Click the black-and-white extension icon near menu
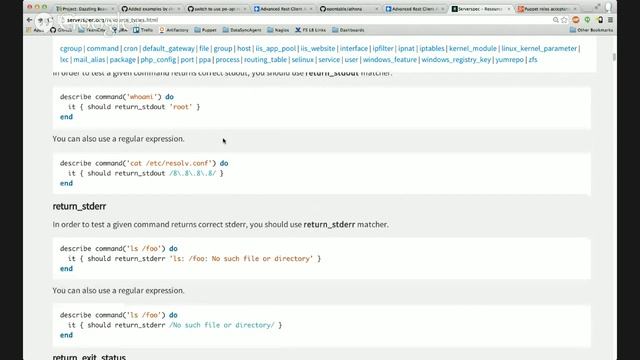The image size is (640, 360). pos(599,20)
